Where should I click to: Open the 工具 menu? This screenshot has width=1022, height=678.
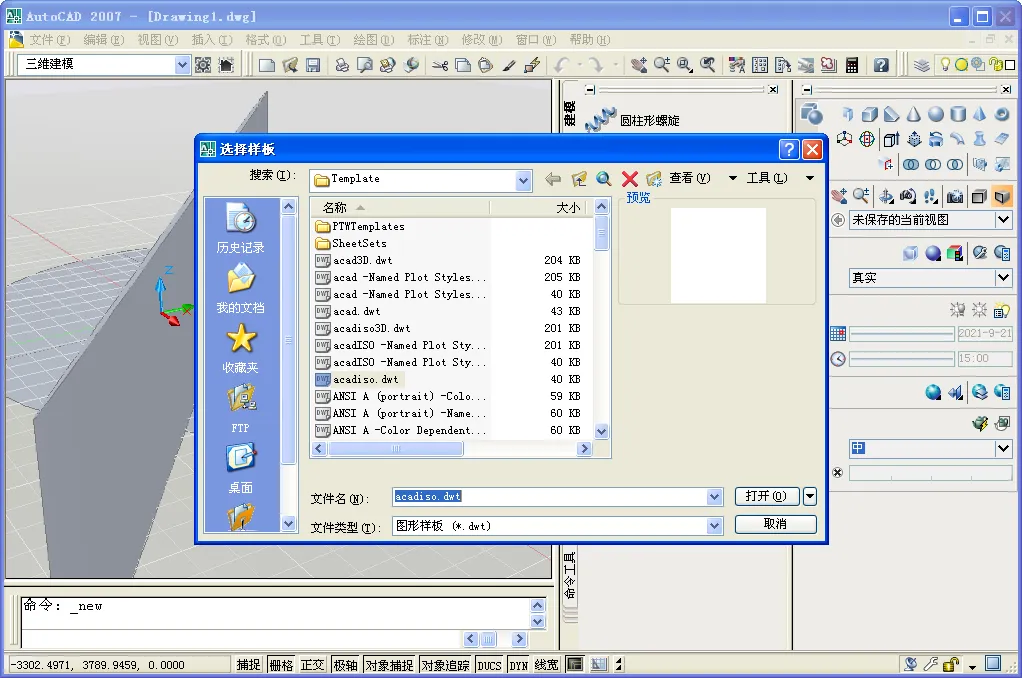tap(319, 40)
